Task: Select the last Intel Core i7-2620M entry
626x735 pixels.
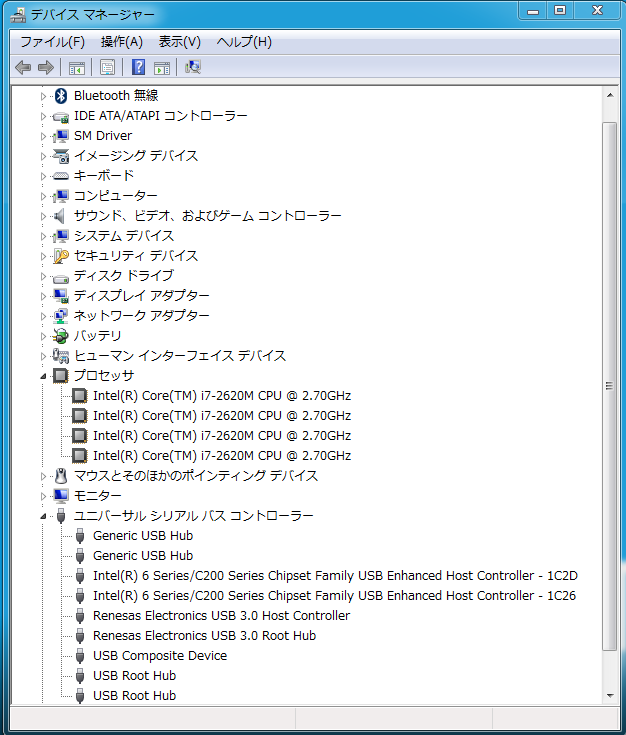Action: [222, 456]
